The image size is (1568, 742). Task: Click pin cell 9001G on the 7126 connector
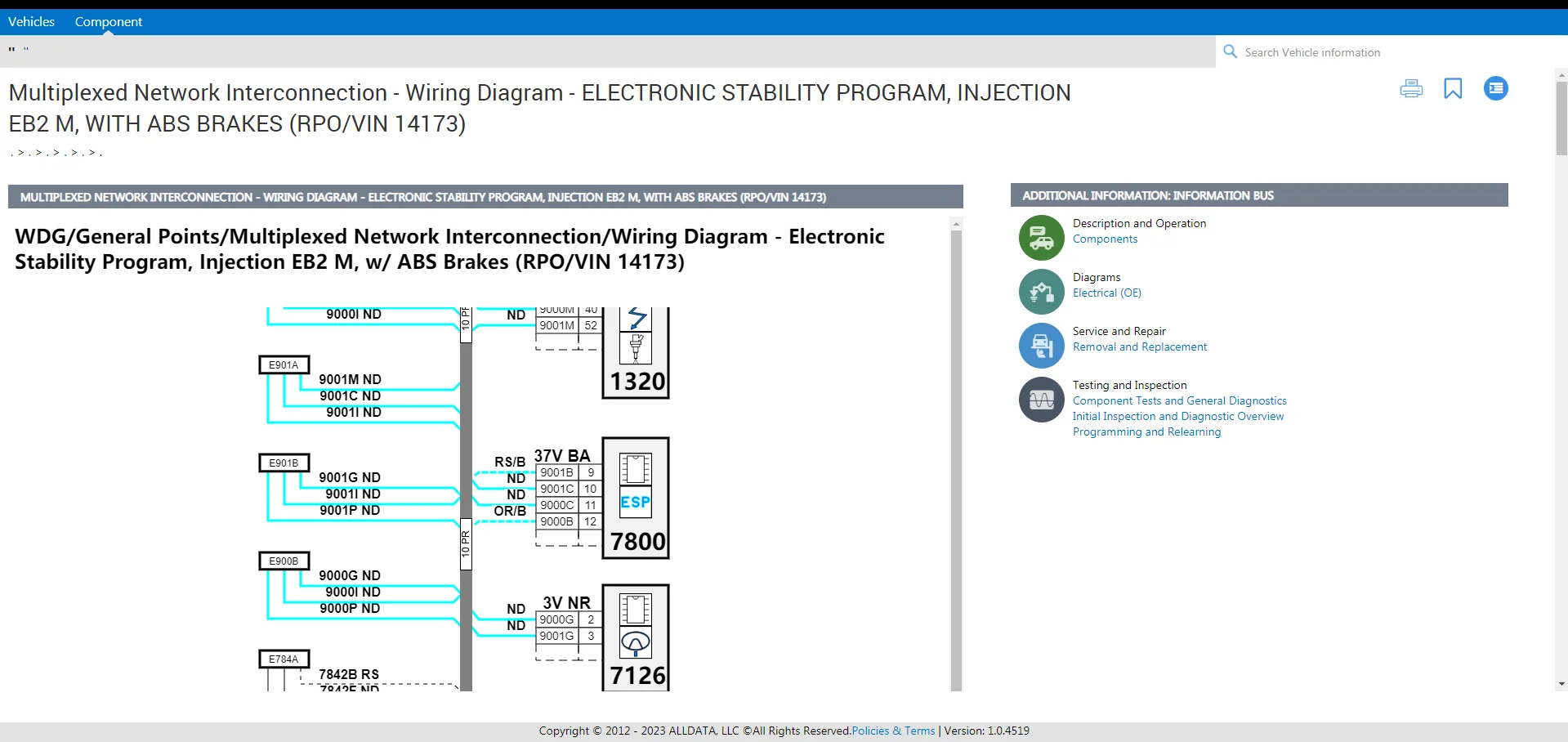[x=557, y=636]
